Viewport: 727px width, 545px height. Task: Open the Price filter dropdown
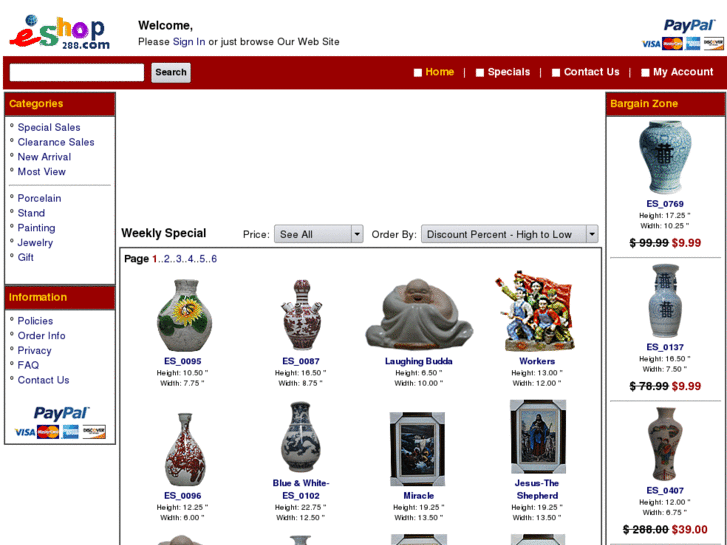click(x=319, y=234)
